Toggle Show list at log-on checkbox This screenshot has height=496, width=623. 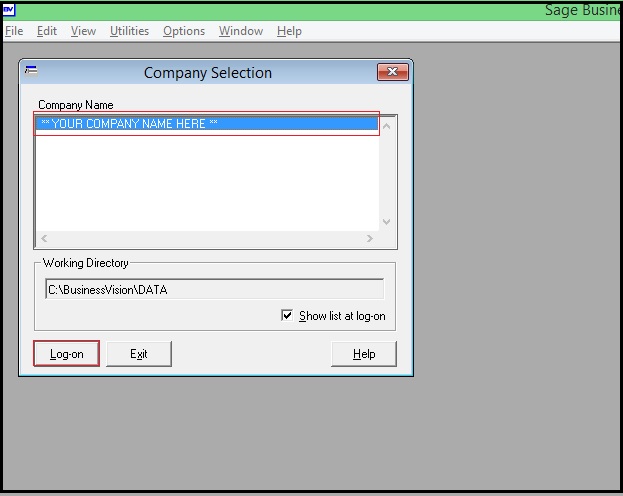[287, 316]
